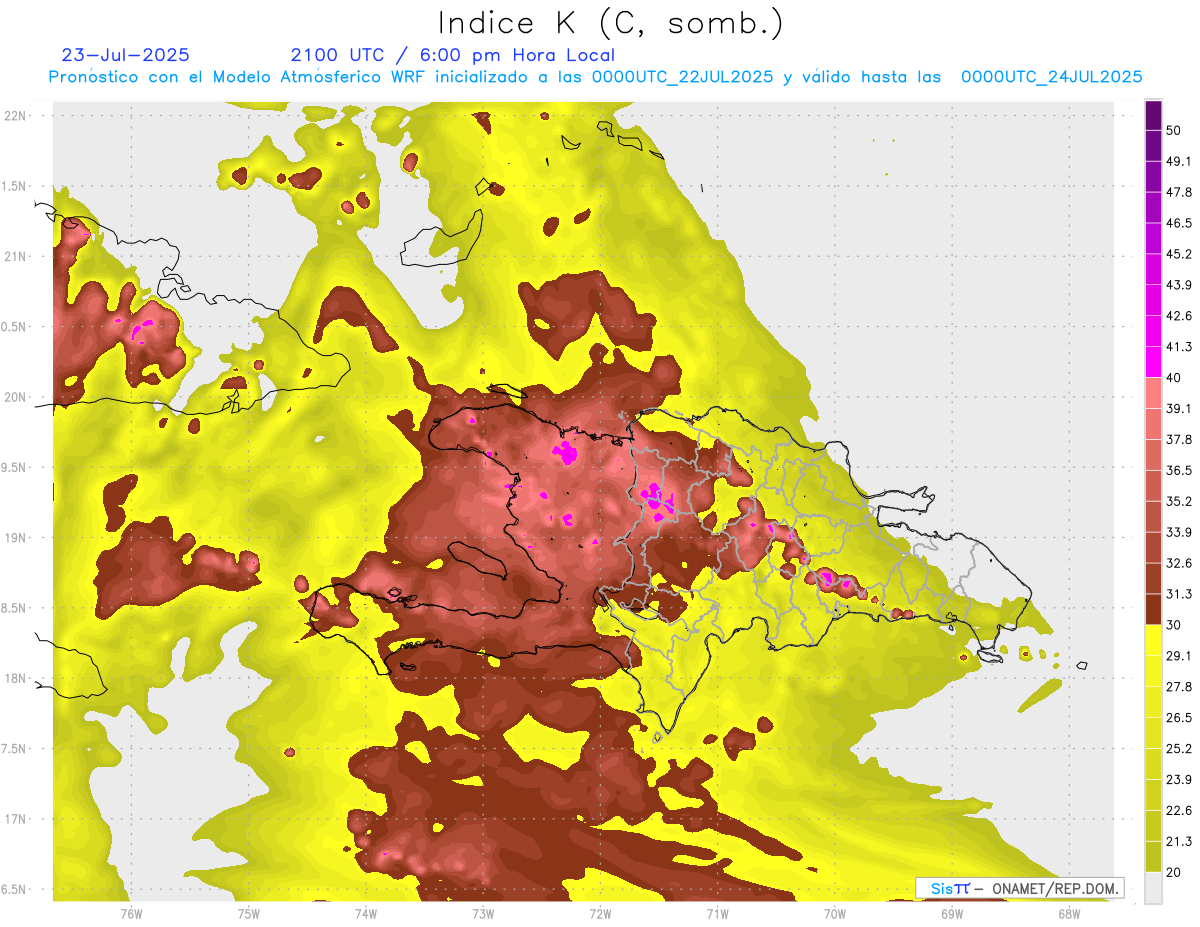Click the title "Indice K (C, somb.)"
This screenshot has height=927, width=1200.
click(x=610, y=23)
